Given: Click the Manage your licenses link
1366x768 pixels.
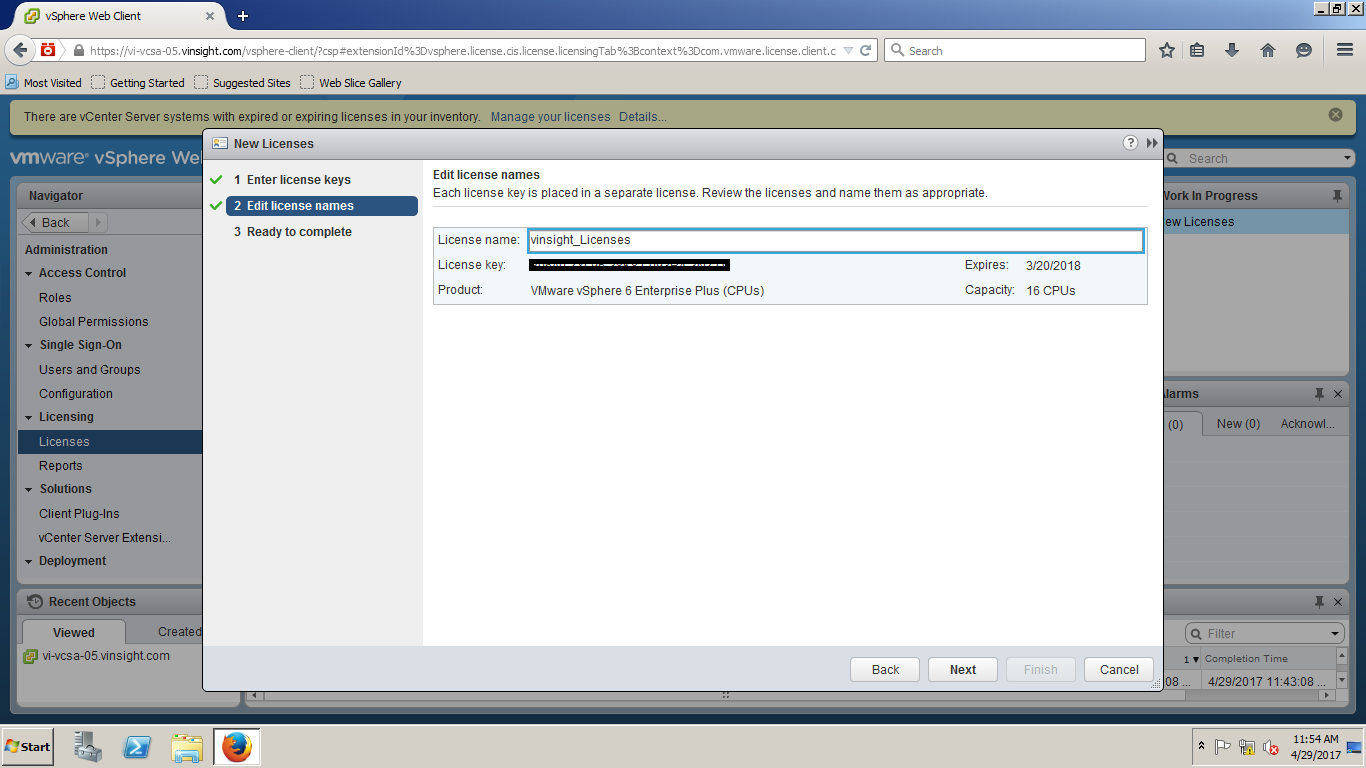Looking at the screenshot, I should [x=550, y=117].
